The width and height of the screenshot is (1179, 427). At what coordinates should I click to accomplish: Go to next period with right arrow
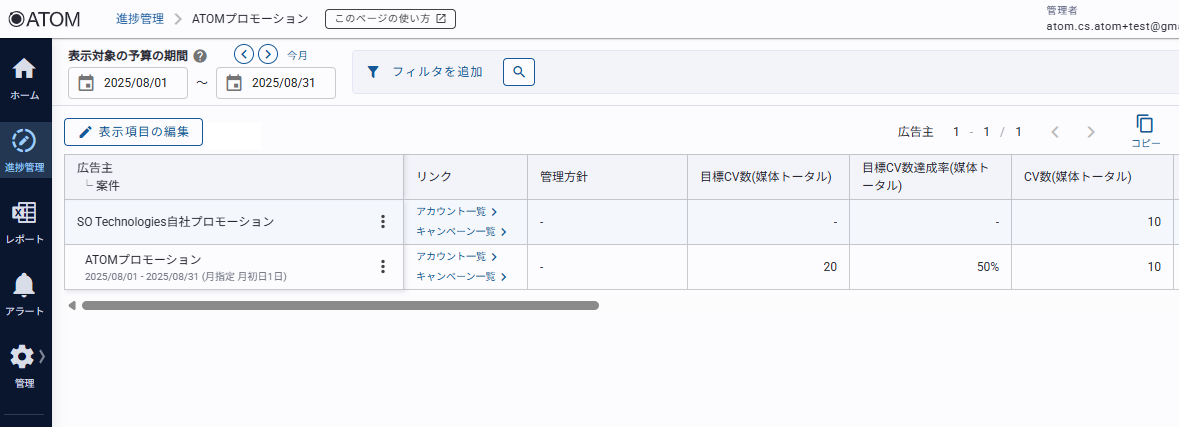(x=268, y=54)
